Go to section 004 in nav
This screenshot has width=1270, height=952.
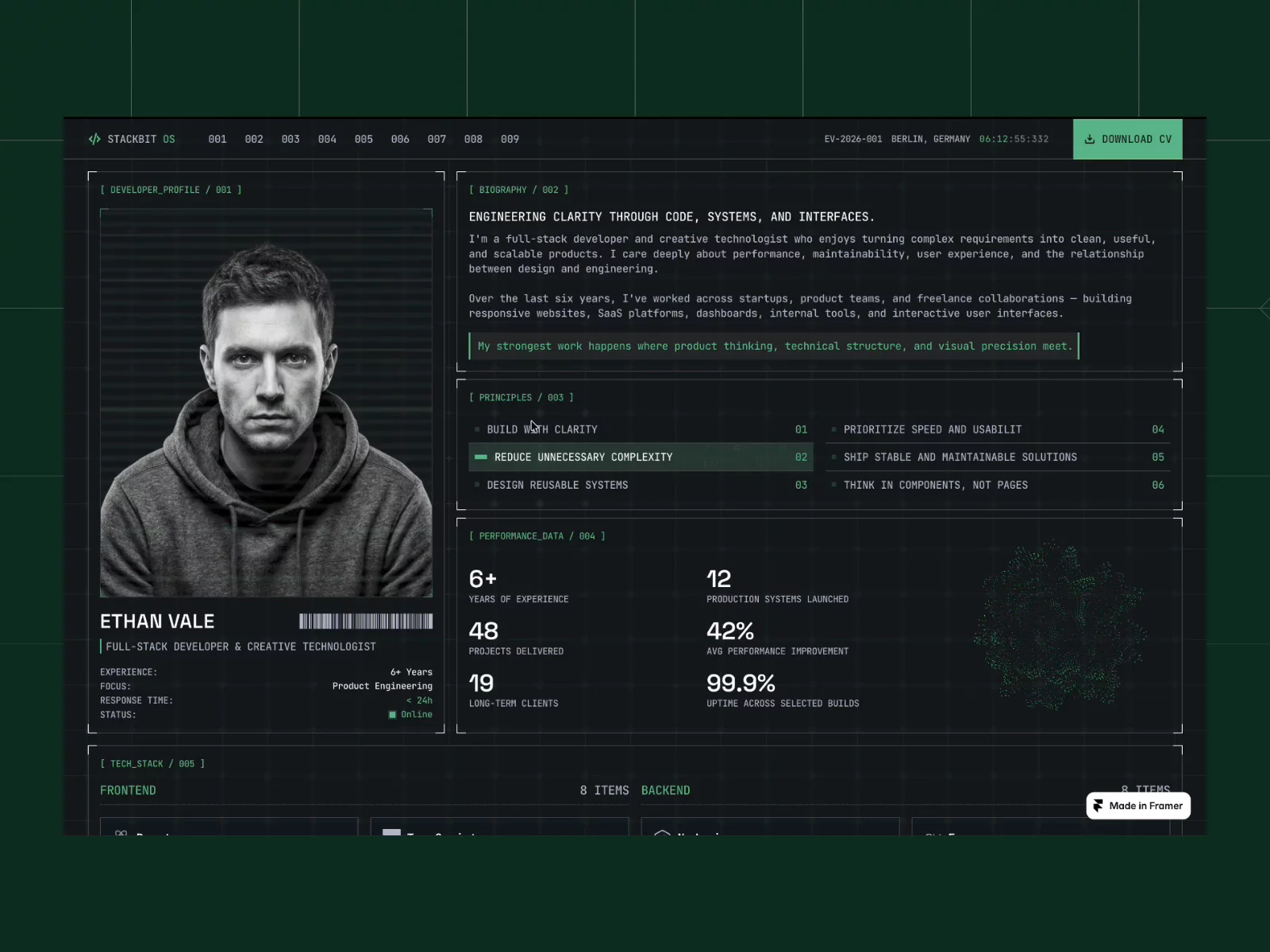[327, 139]
